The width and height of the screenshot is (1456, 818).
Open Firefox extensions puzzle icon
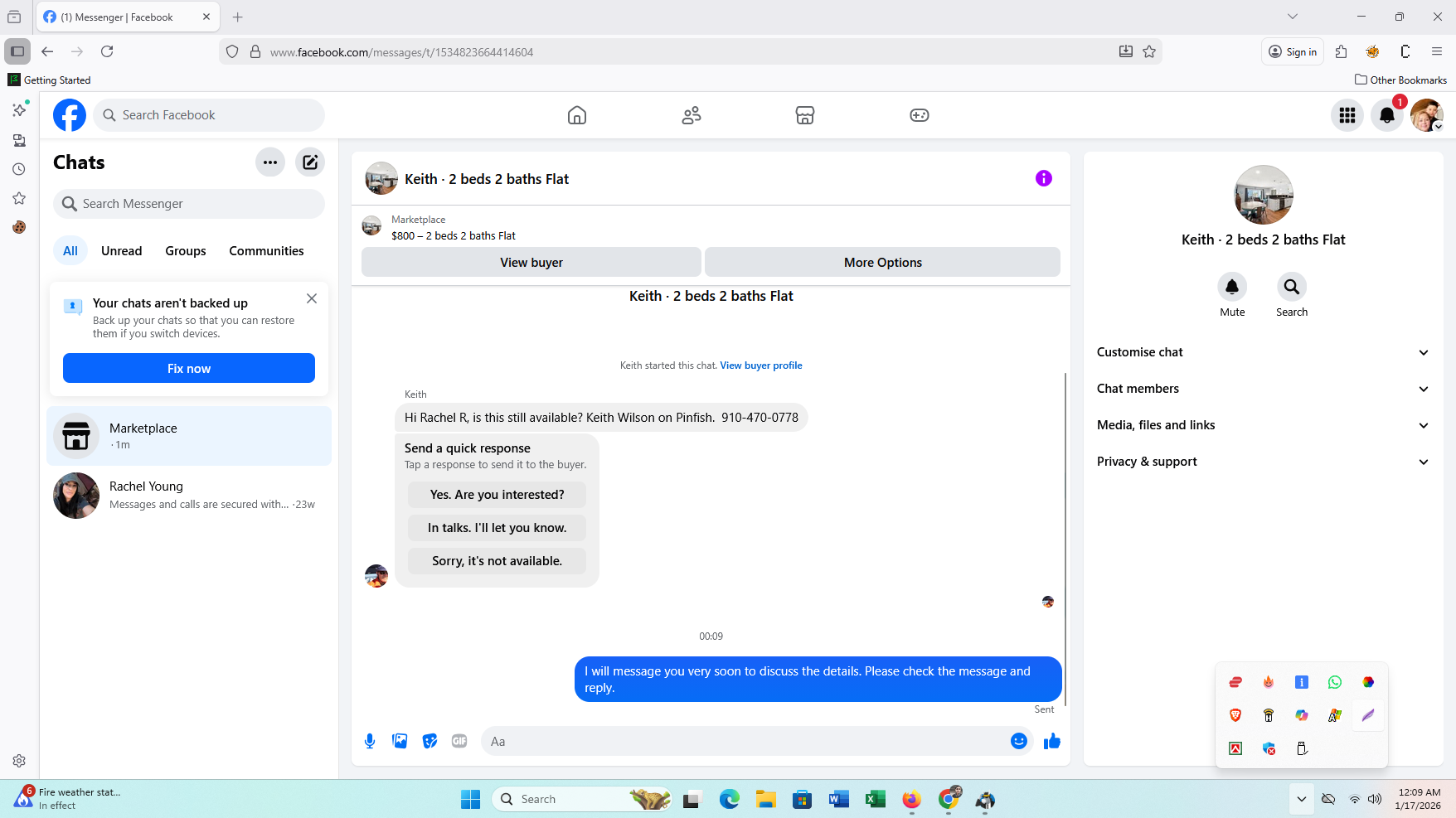point(1341,51)
